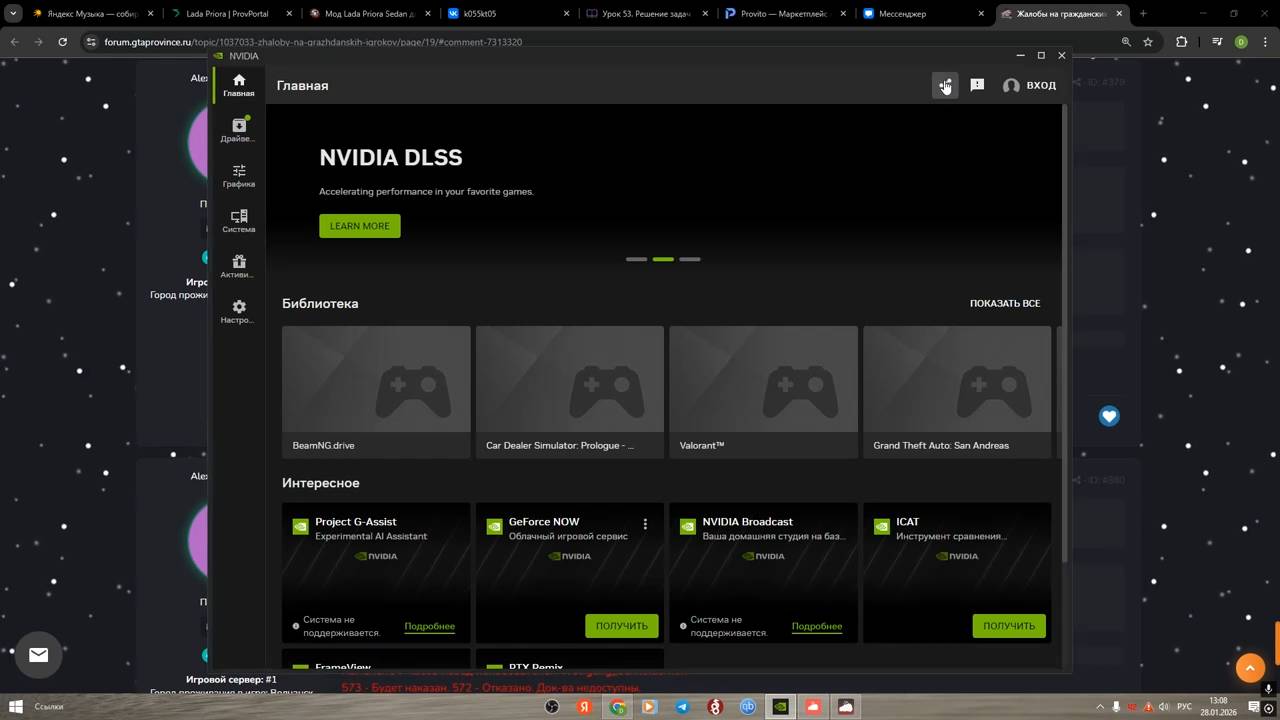Screen dimensions: 1280x720
Task: Bookmark this page with the star icon
Action: click(x=1148, y=42)
